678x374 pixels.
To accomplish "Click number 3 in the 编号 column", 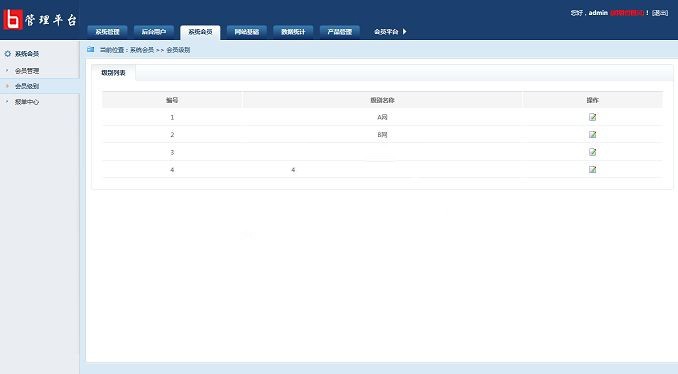I will (x=172, y=153).
